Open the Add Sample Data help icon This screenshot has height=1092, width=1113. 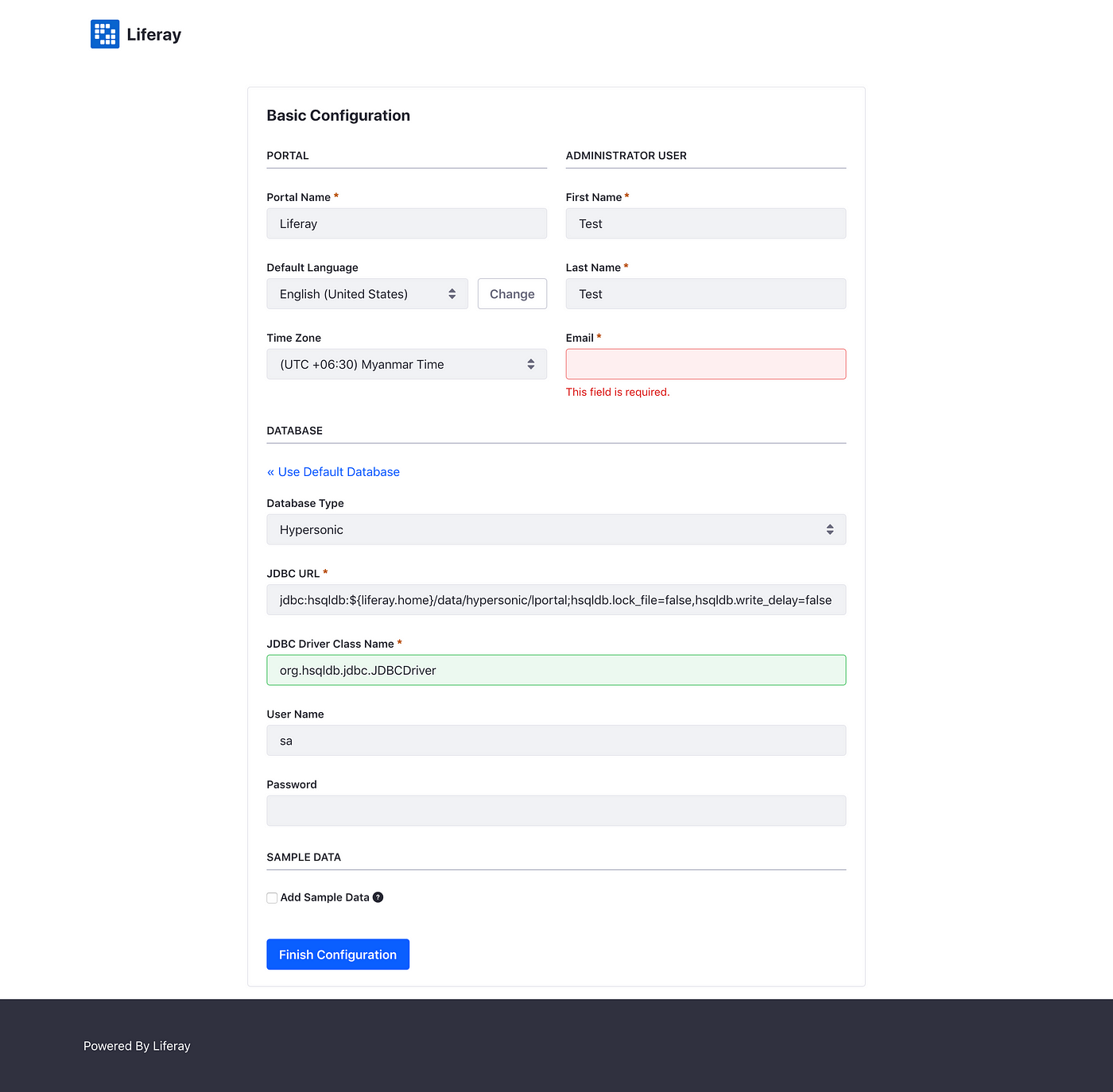378,897
